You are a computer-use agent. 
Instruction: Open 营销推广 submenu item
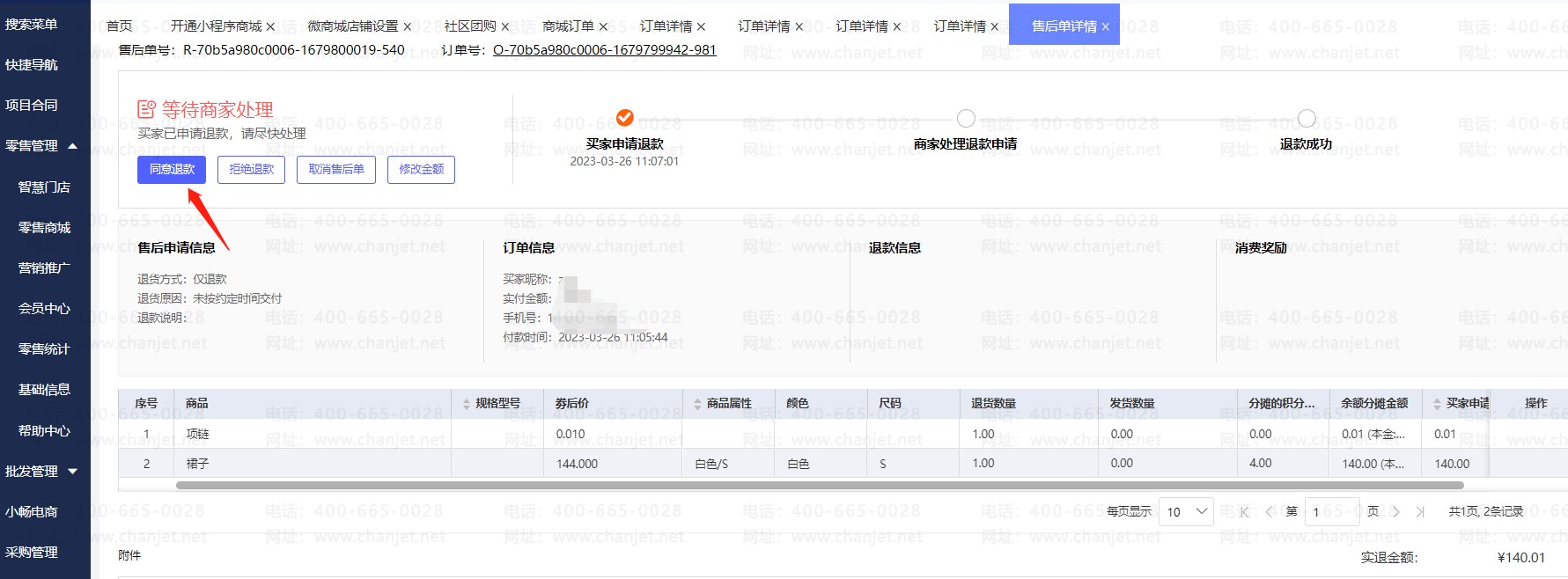pyautogui.click(x=44, y=268)
